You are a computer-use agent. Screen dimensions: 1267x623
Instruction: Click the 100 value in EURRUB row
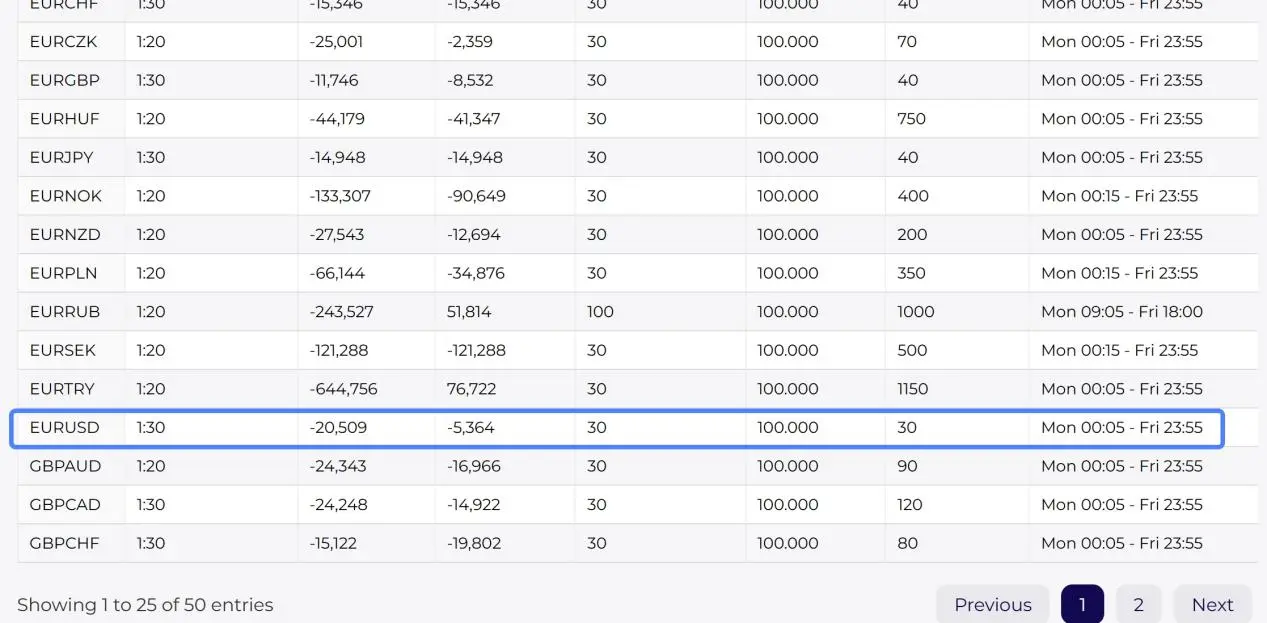pyautogui.click(x=600, y=311)
